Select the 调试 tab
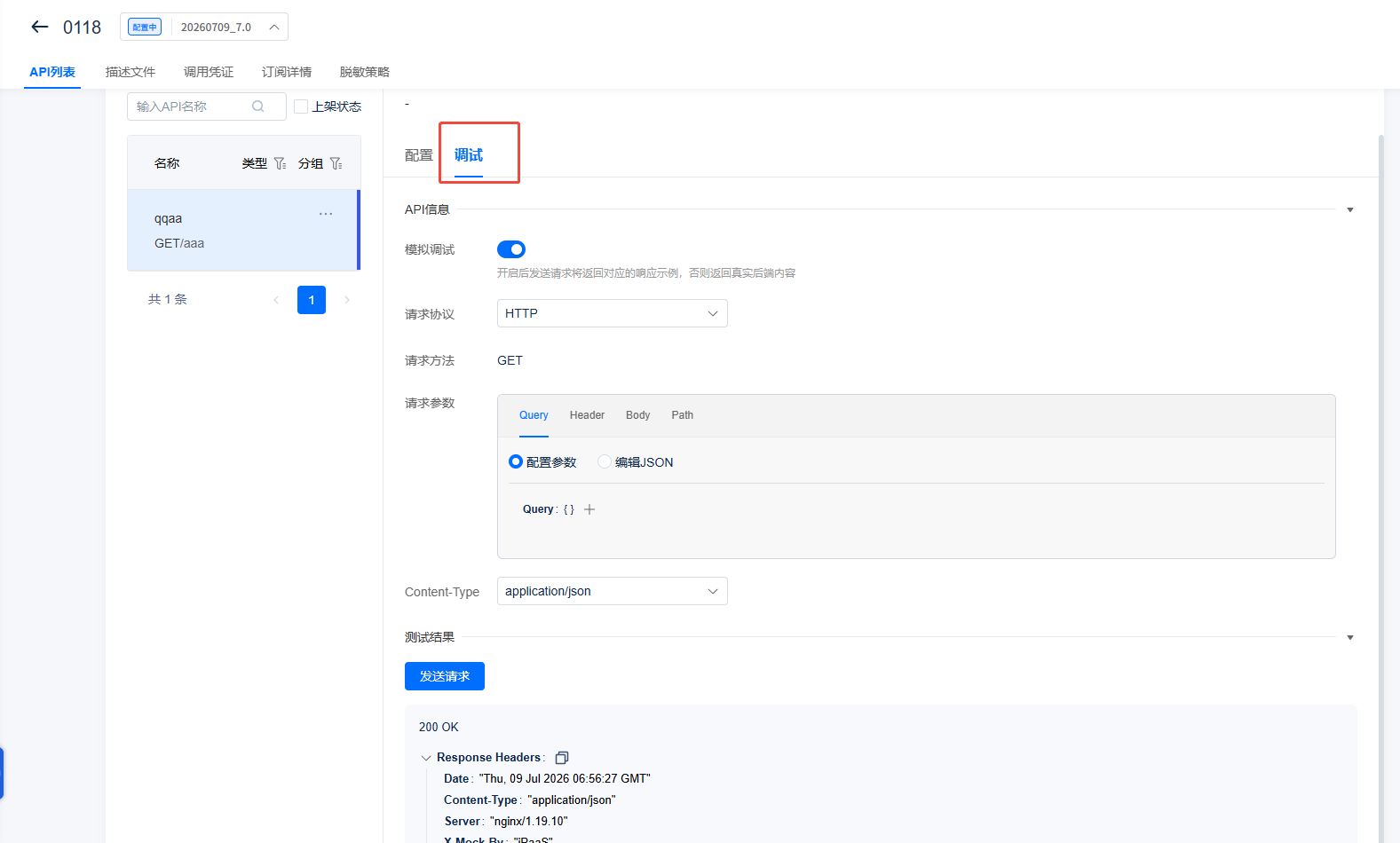This screenshot has width=1400, height=843. point(469,155)
